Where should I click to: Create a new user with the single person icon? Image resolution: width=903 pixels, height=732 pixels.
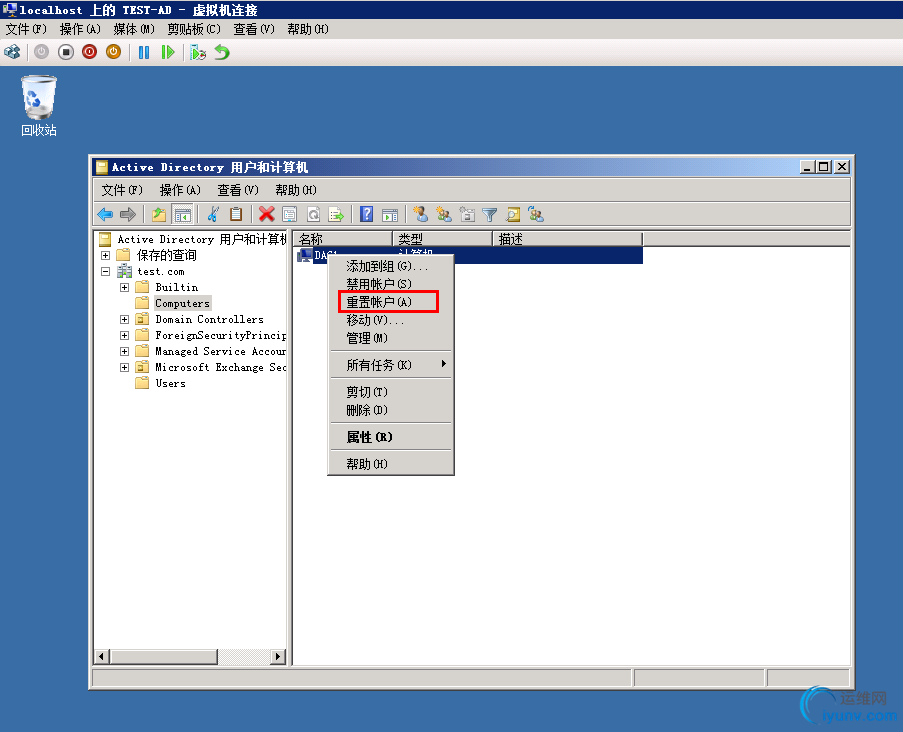coord(420,215)
